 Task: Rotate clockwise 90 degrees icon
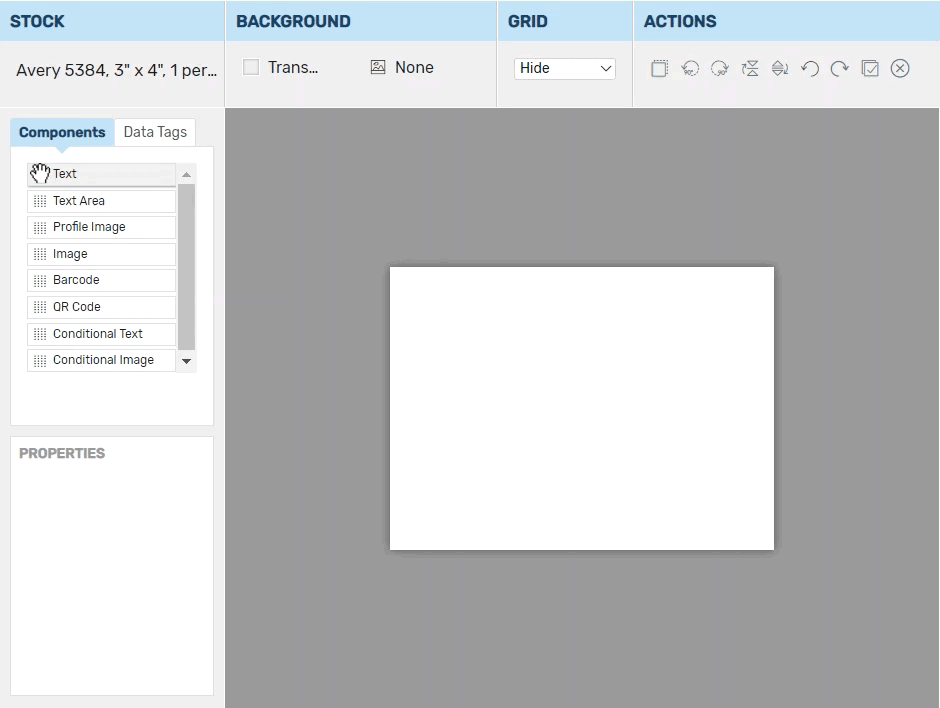[720, 68]
